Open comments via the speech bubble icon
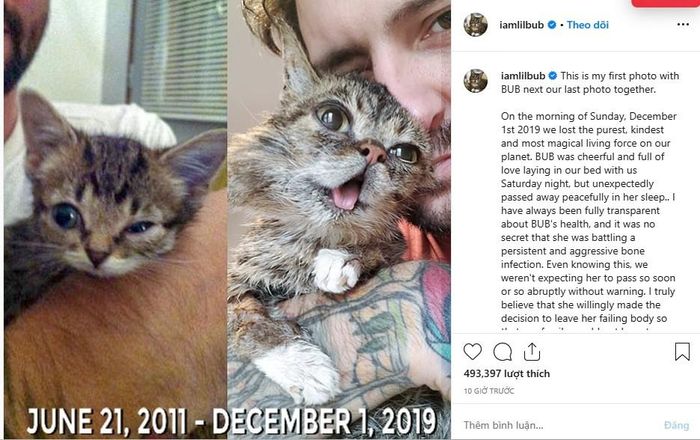Screen dimensions: 700x440 [x=502, y=352]
